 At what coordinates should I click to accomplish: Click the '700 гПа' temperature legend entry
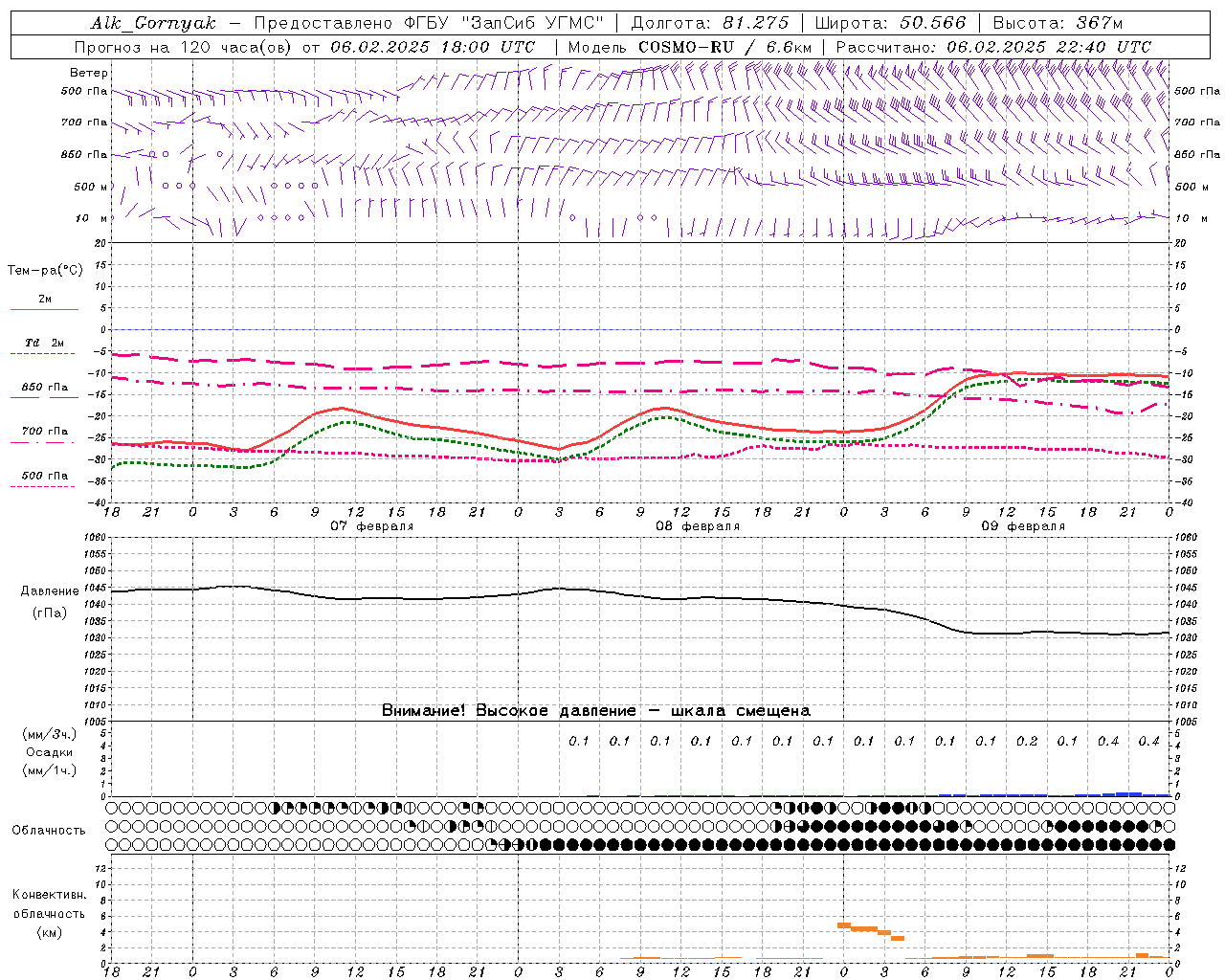(x=44, y=432)
